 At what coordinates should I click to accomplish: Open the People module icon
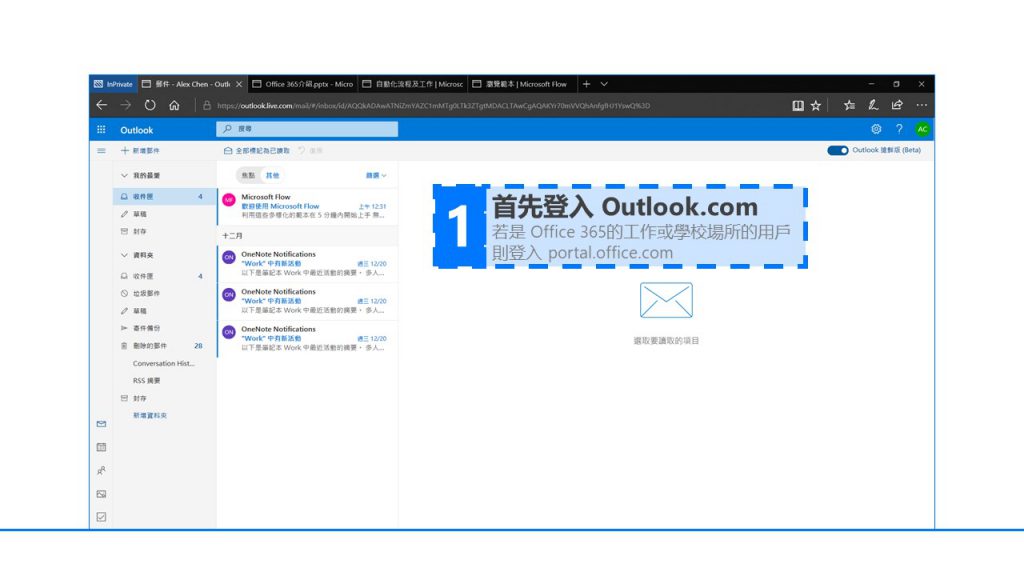pos(101,471)
